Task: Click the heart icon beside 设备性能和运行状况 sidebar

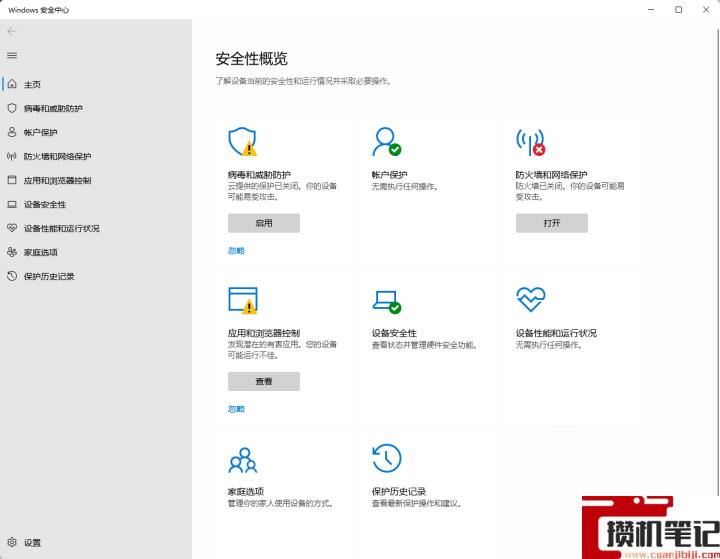Action: (x=12, y=228)
